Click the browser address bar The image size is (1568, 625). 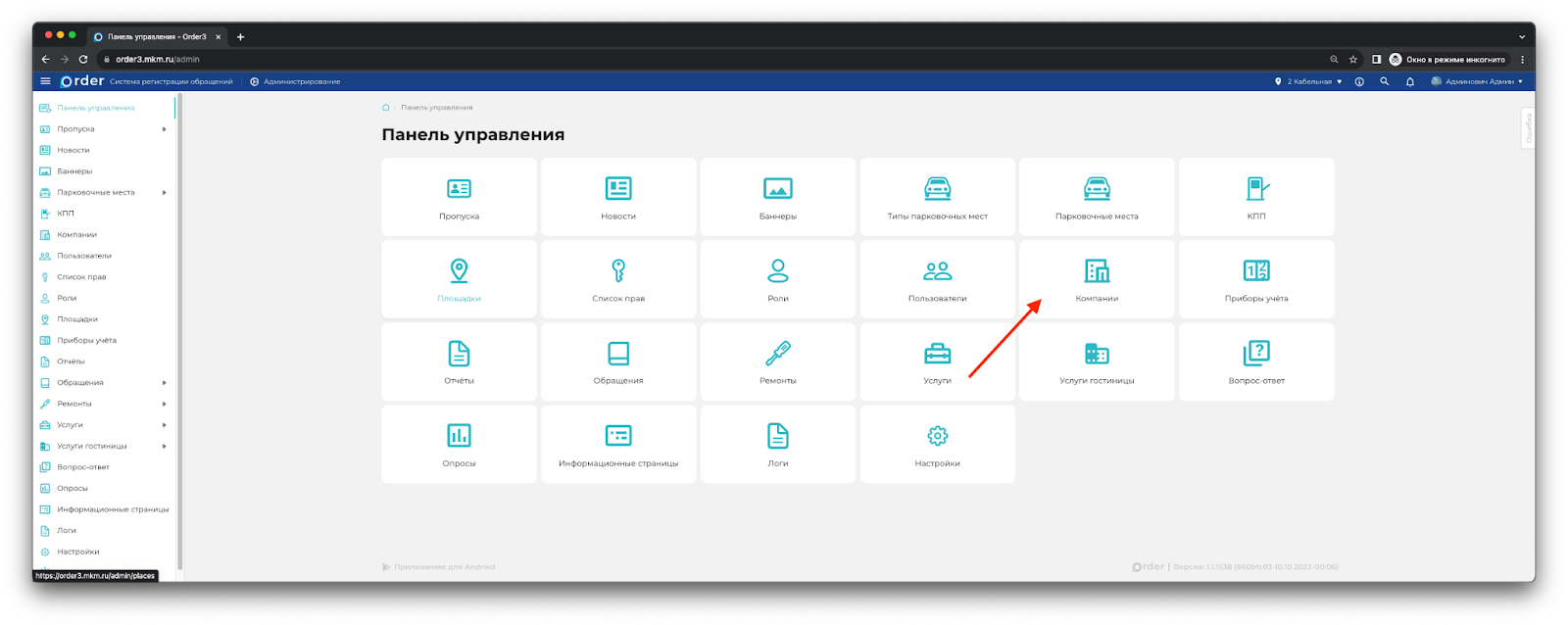point(686,60)
